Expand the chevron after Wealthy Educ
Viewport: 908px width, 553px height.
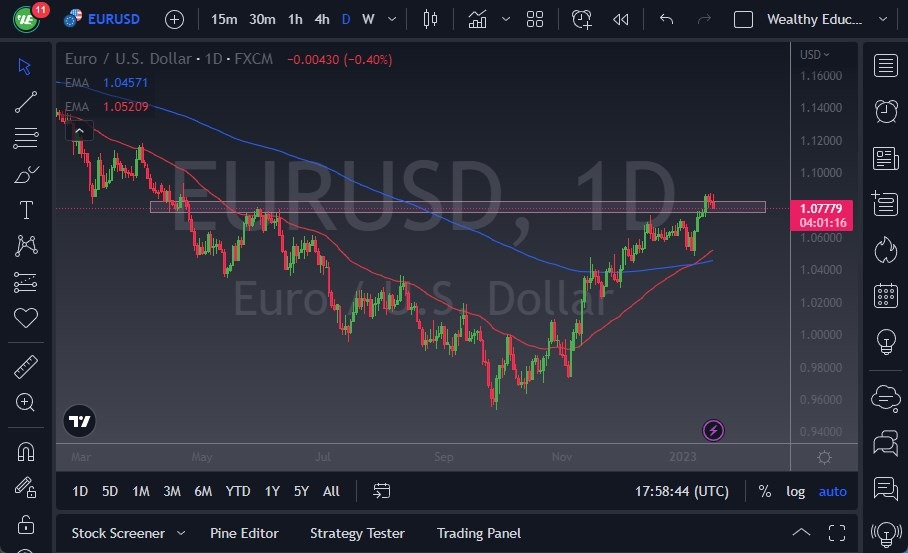[x=883, y=19]
